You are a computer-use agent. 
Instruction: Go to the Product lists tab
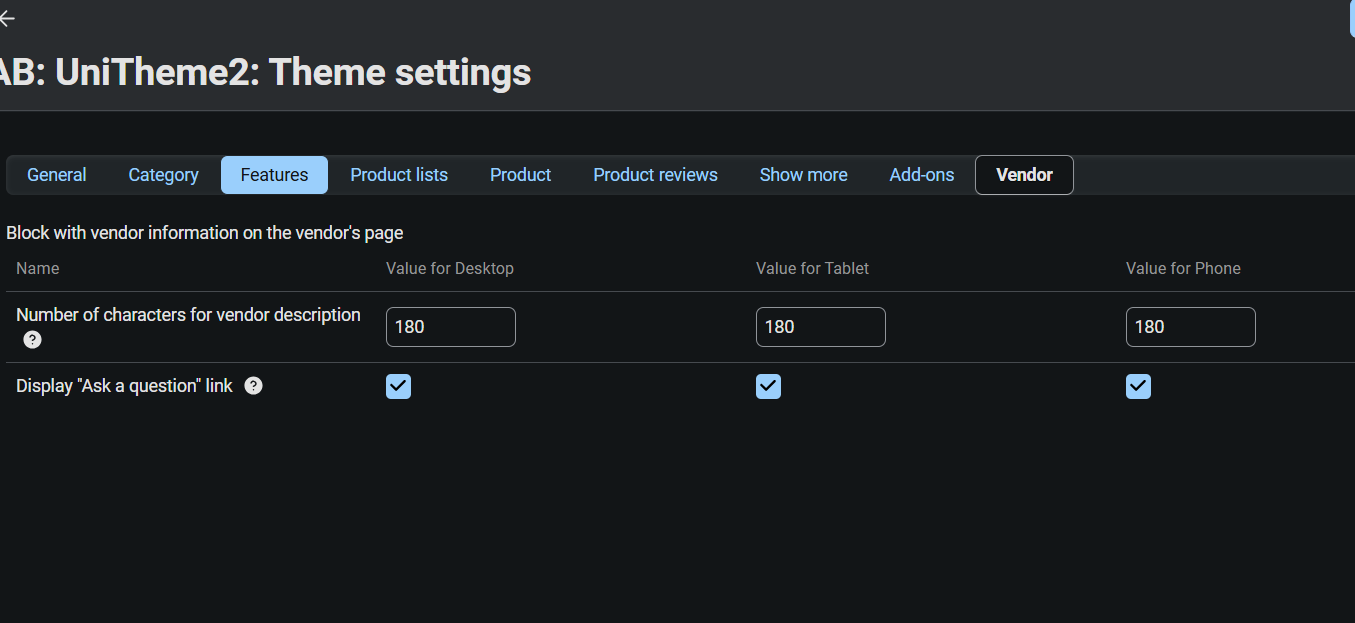tap(399, 175)
